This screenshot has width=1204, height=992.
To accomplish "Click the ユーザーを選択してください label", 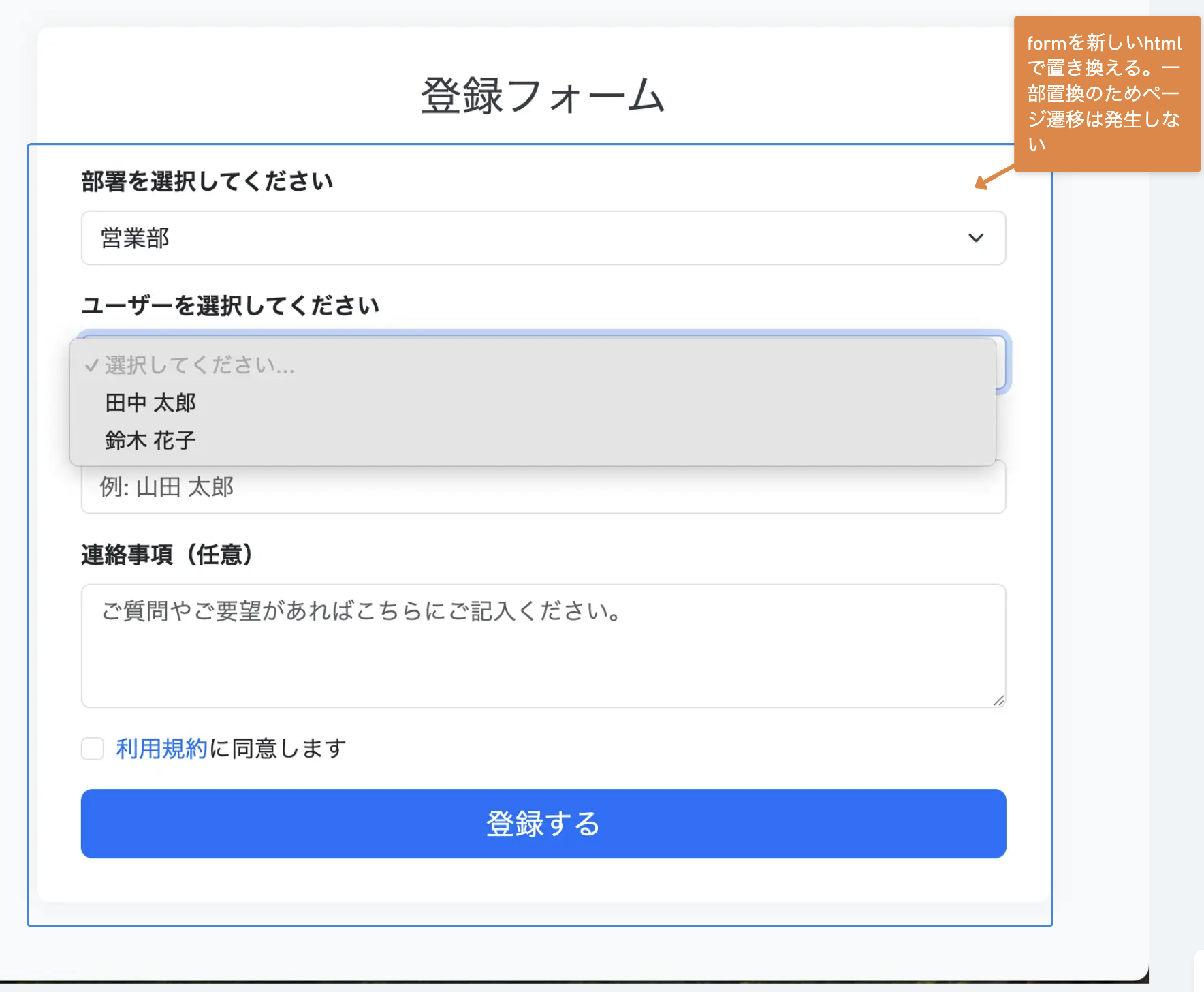I will (x=230, y=306).
